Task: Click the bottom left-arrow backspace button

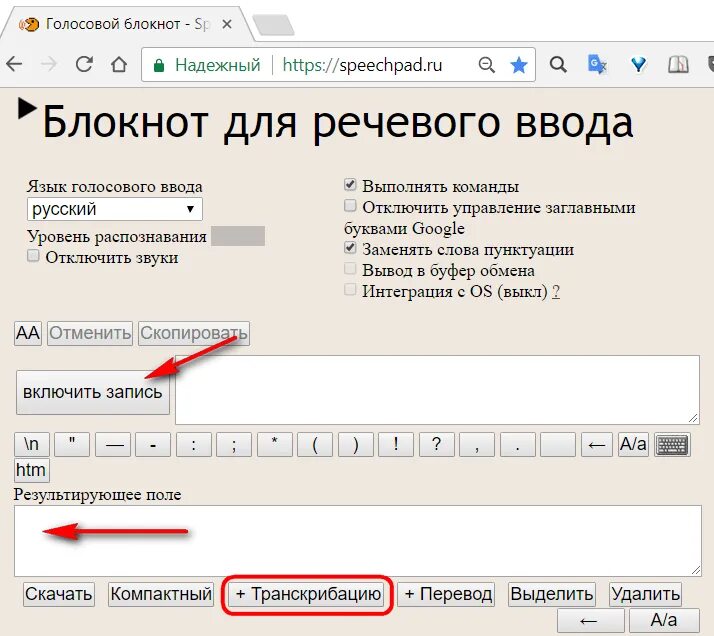Action: tap(591, 620)
